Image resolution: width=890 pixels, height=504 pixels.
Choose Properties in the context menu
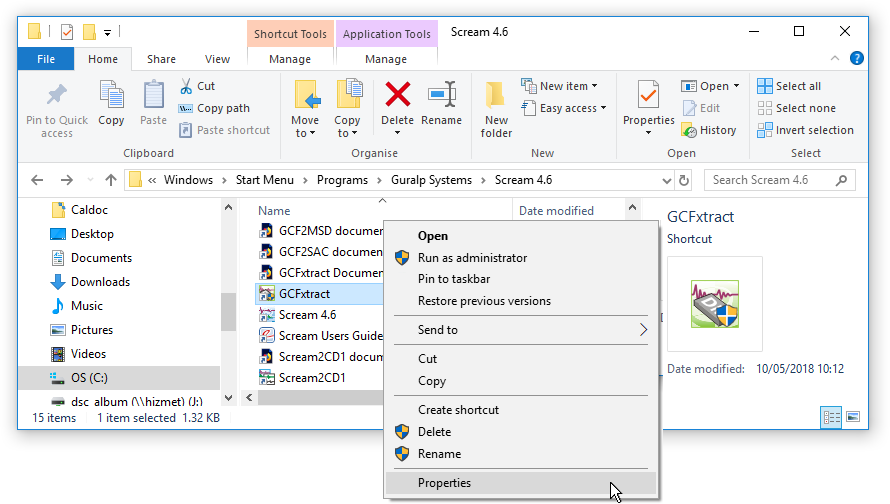pyautogui.click(x=520, y=483)
